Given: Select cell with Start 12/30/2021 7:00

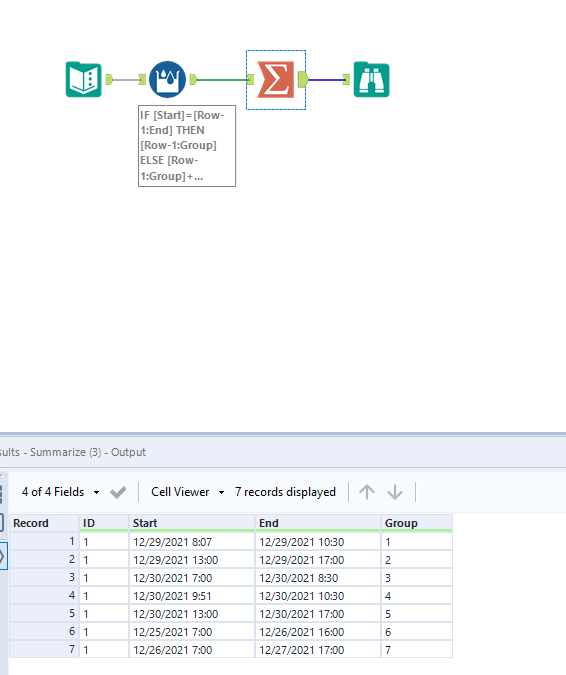Looking at the screenshot, I should 192,578.
